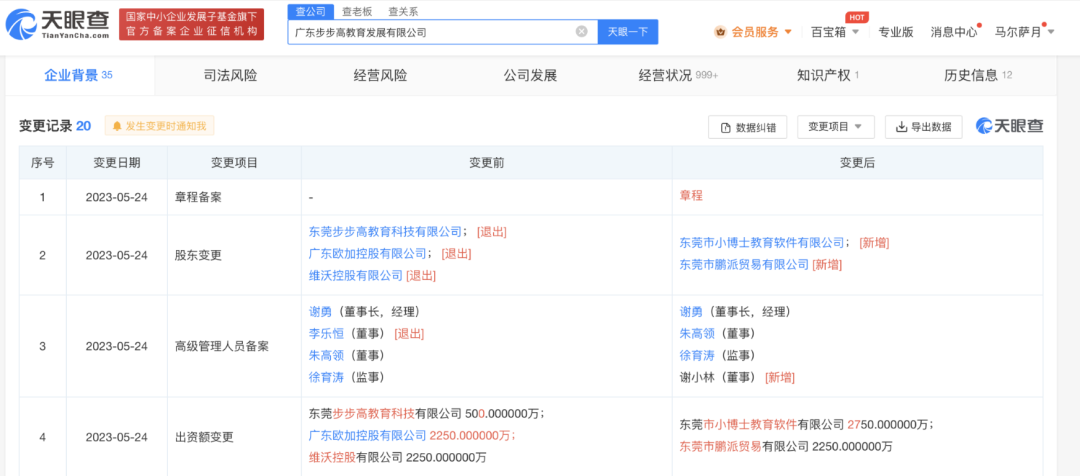This screenshot has width=1080, height=476.
Task: Select the 公司发展 tab
Action: click(530, 75)
